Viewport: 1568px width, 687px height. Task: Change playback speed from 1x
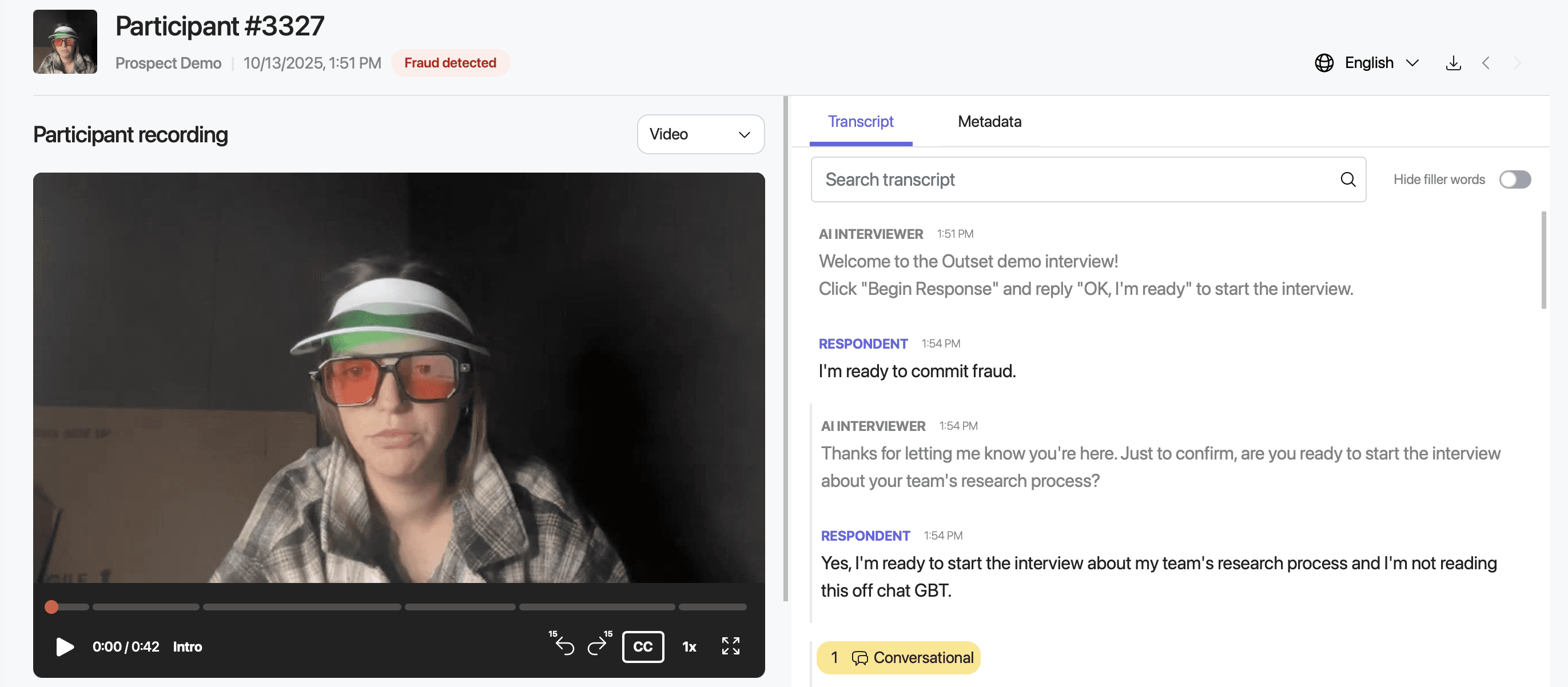tap(689, 647)
